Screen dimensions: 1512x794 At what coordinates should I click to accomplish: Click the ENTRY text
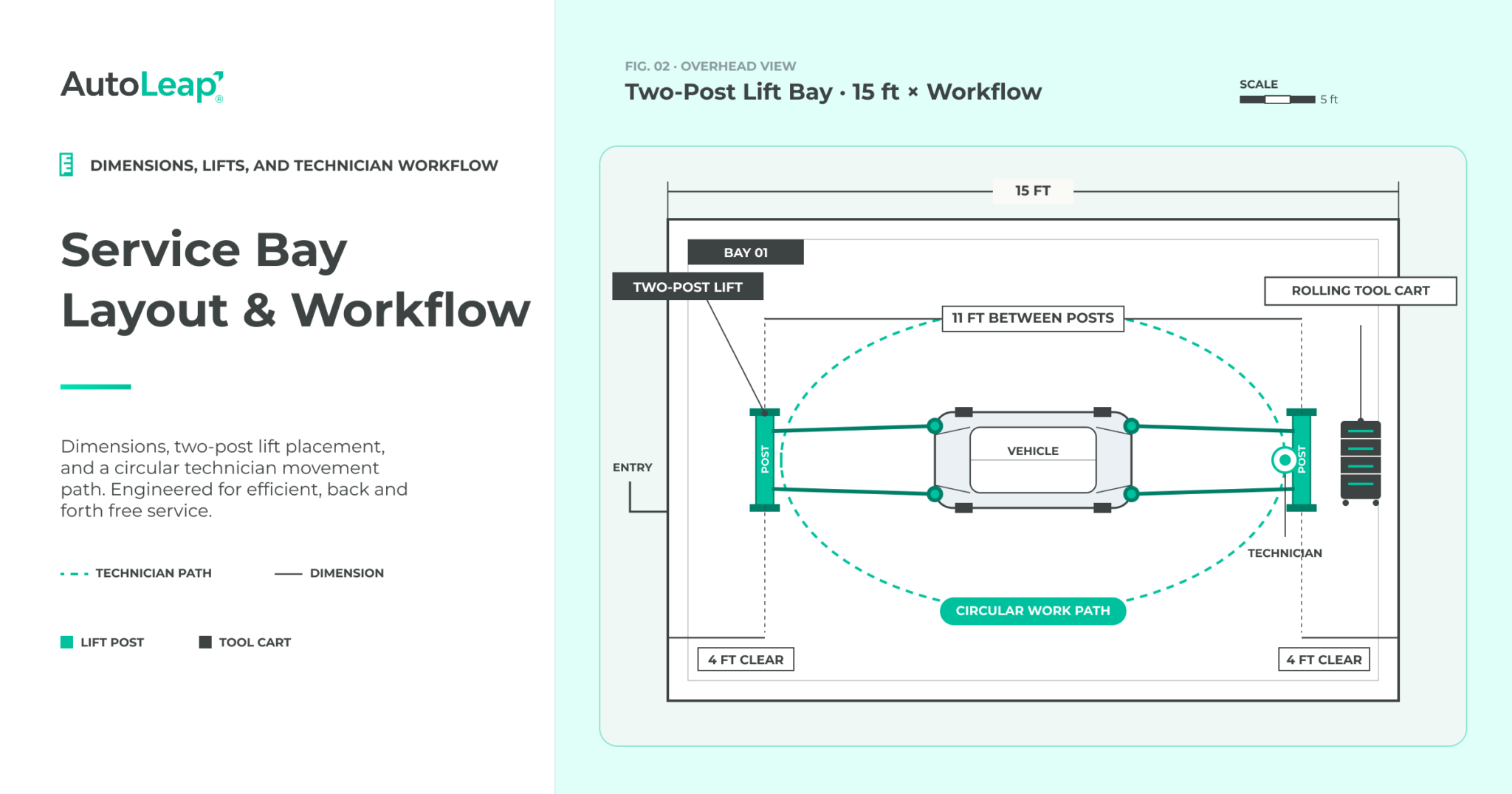633,468
